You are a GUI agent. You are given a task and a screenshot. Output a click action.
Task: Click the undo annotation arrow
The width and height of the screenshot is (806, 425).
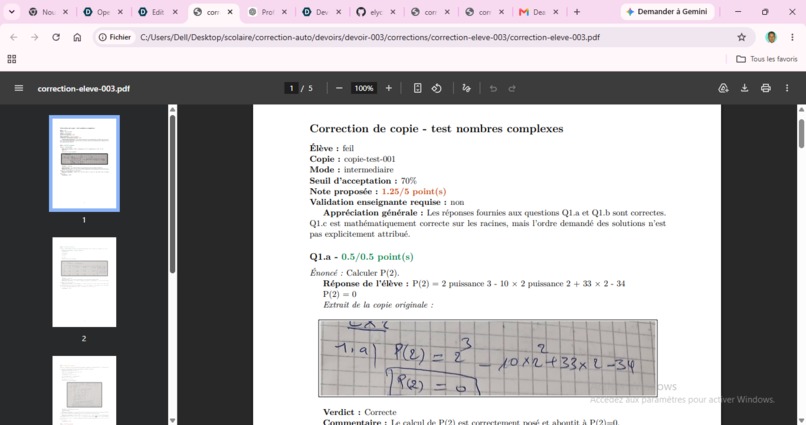[x=493, y=88]
